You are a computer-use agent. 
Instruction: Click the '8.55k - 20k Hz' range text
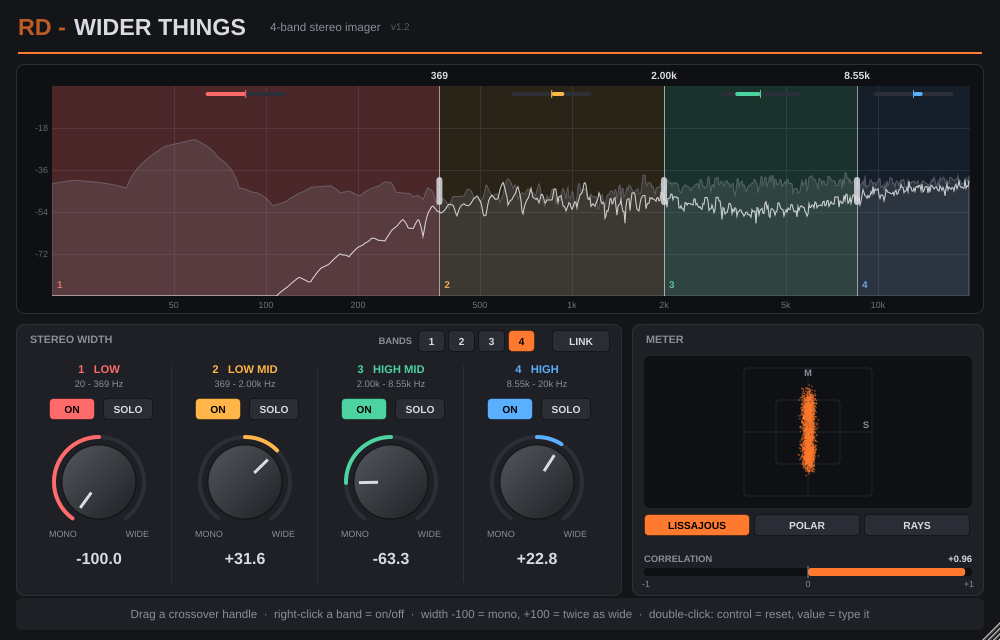(537, 384)
